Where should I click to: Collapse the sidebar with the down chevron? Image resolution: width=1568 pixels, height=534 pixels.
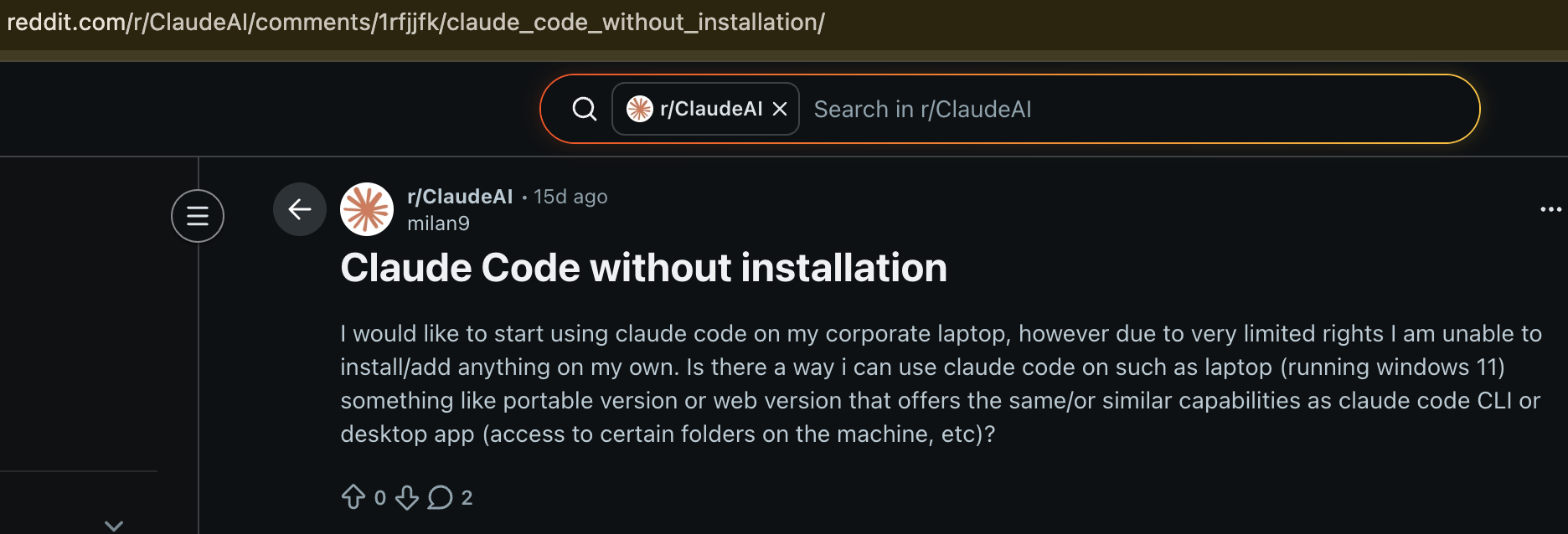(113, 525)
